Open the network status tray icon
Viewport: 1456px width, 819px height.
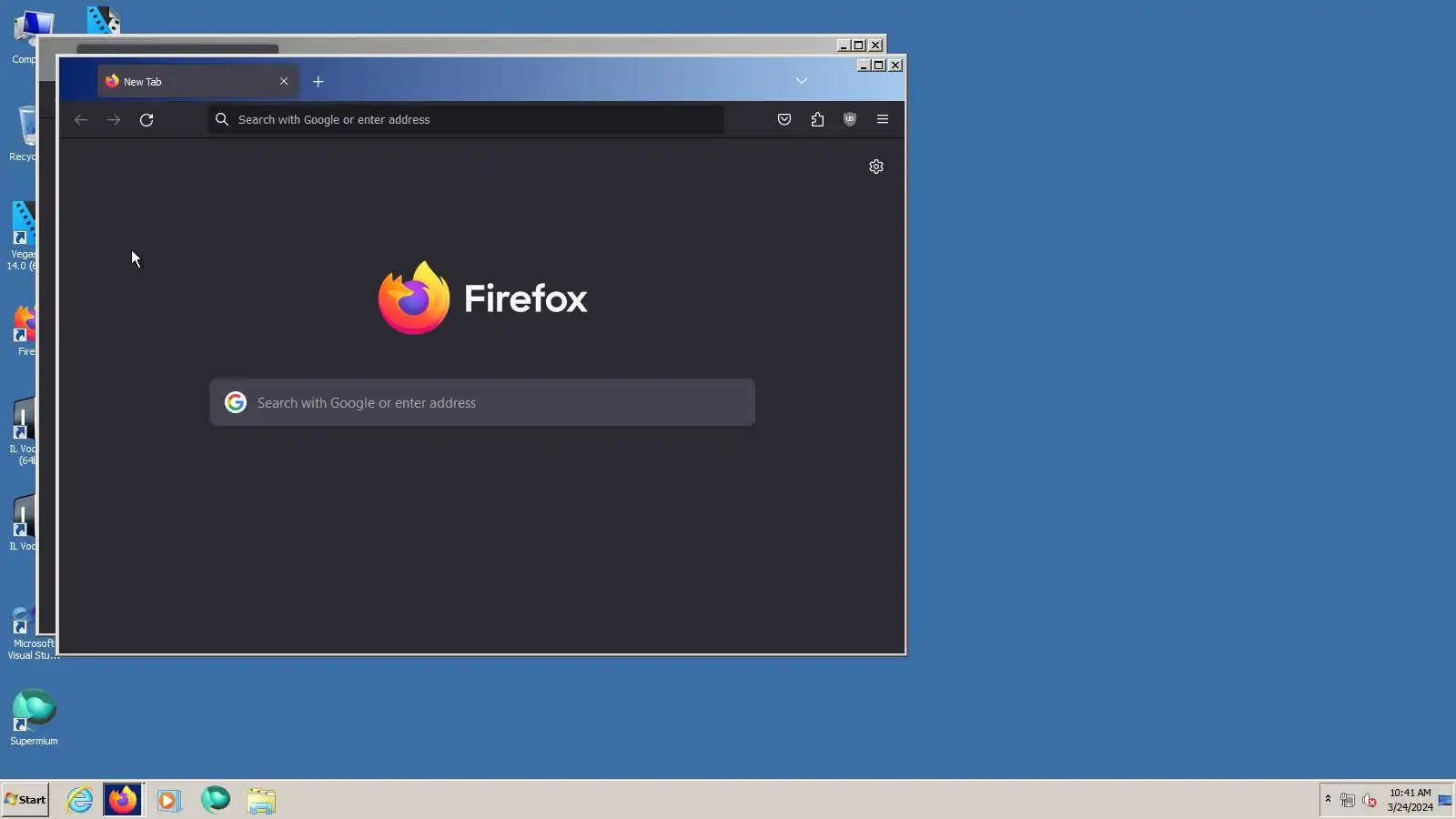pyautogui.click(x=1348, y=801)
